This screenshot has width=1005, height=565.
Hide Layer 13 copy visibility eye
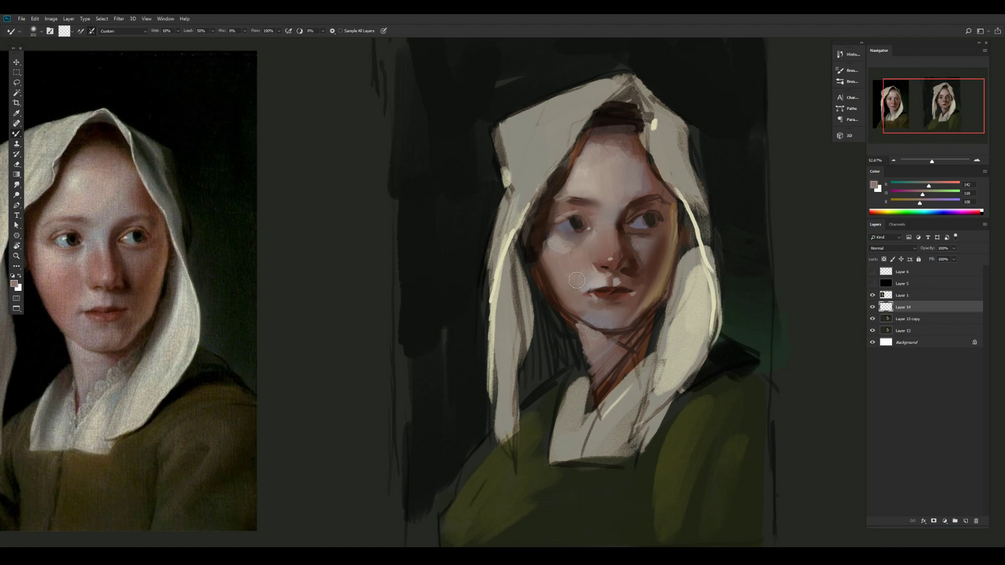point(872,318)
